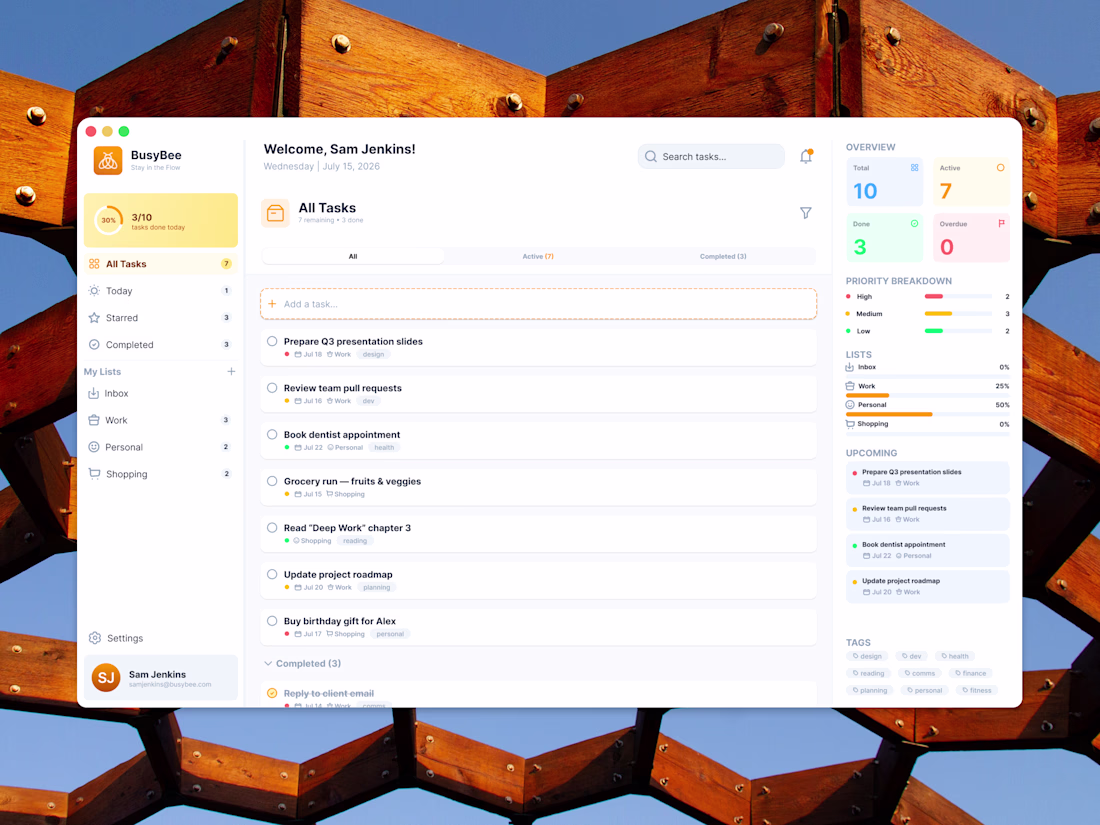Open All Tasks in sidebar
The image size is (1100, 825).
tap(161, 264)
